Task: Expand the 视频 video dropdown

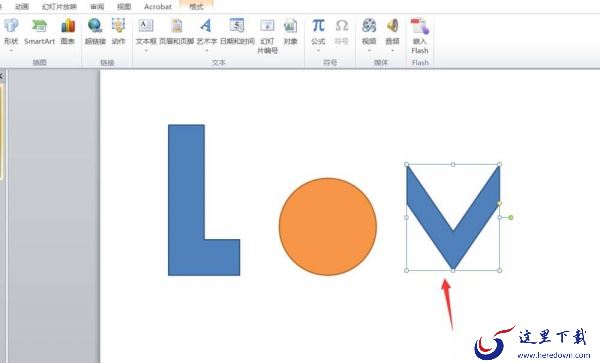Action: tap(369, 50)
